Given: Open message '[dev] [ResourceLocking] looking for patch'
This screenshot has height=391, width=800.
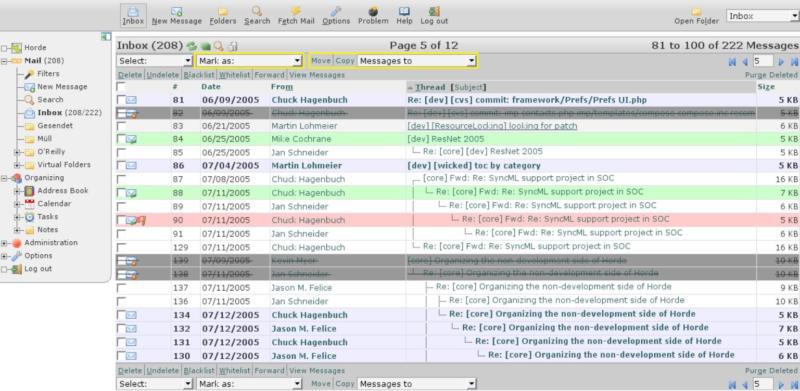Looking at the screenshot, I should [x=492, y=126].
